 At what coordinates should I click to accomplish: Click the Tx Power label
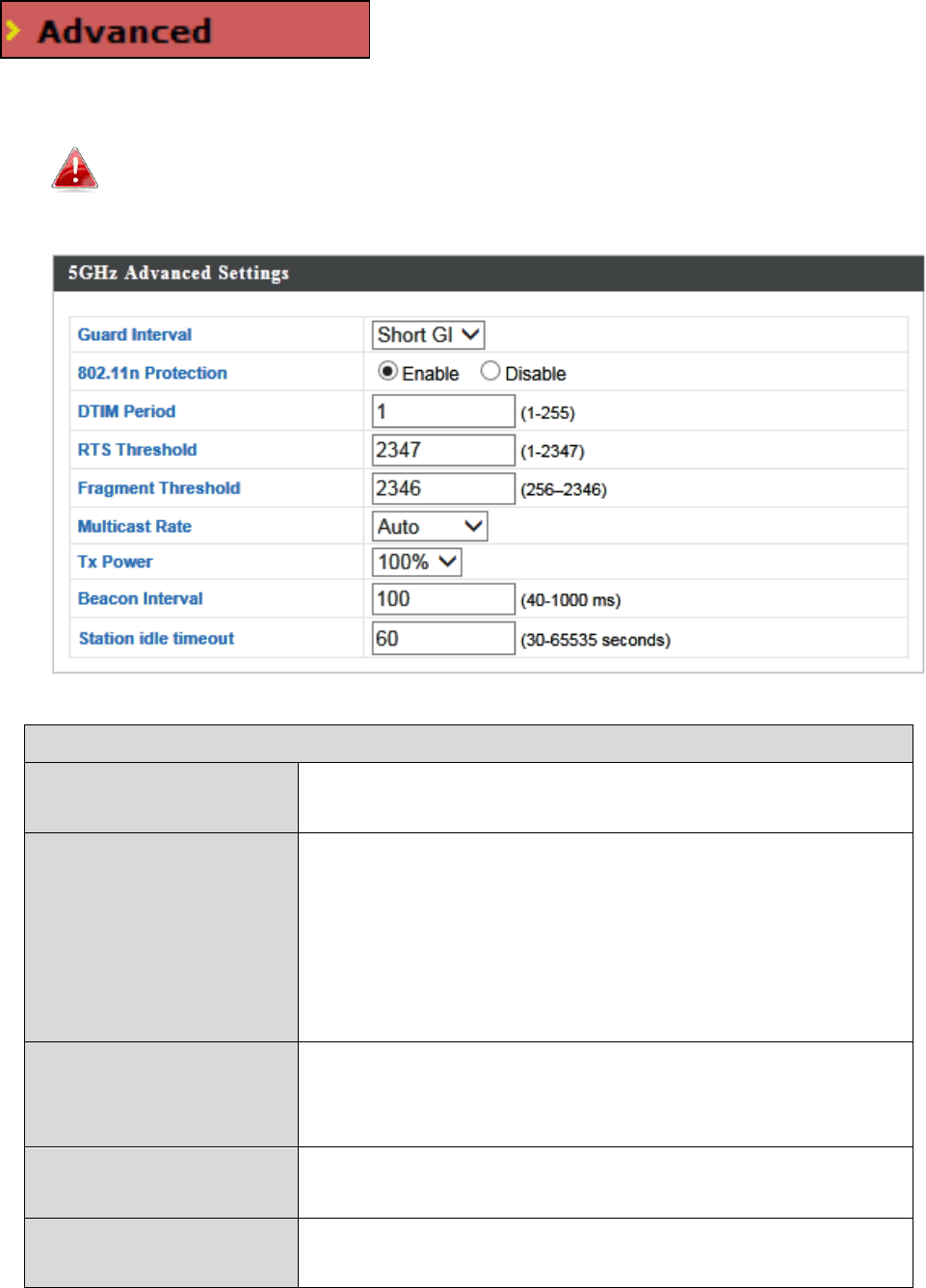(x=115, y=562)
